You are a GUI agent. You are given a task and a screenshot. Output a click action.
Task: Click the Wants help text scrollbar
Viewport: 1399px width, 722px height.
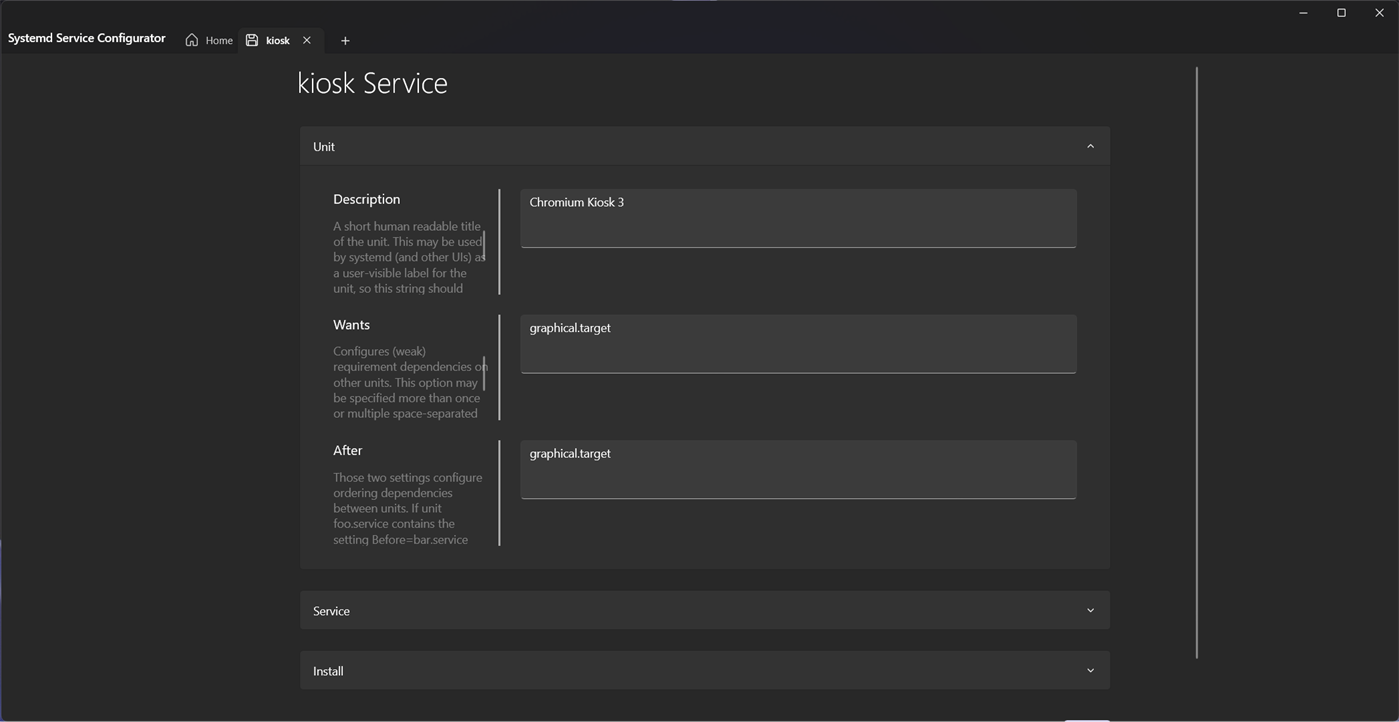click(484, 372)
